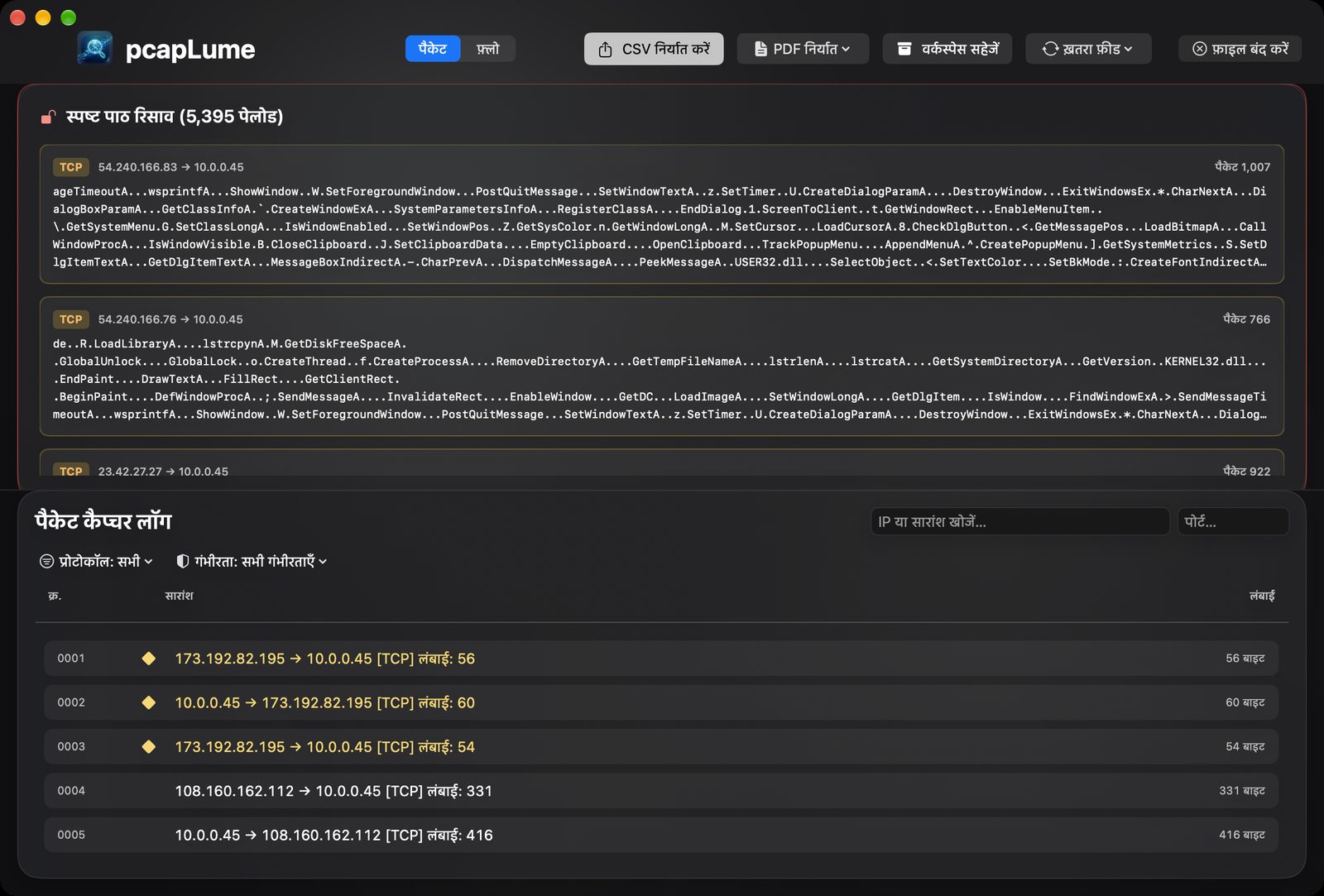Screen dimensions: 1324x896
Task: Click the yellow diamond icon in row 0003
Action: [x=149, y=746]
